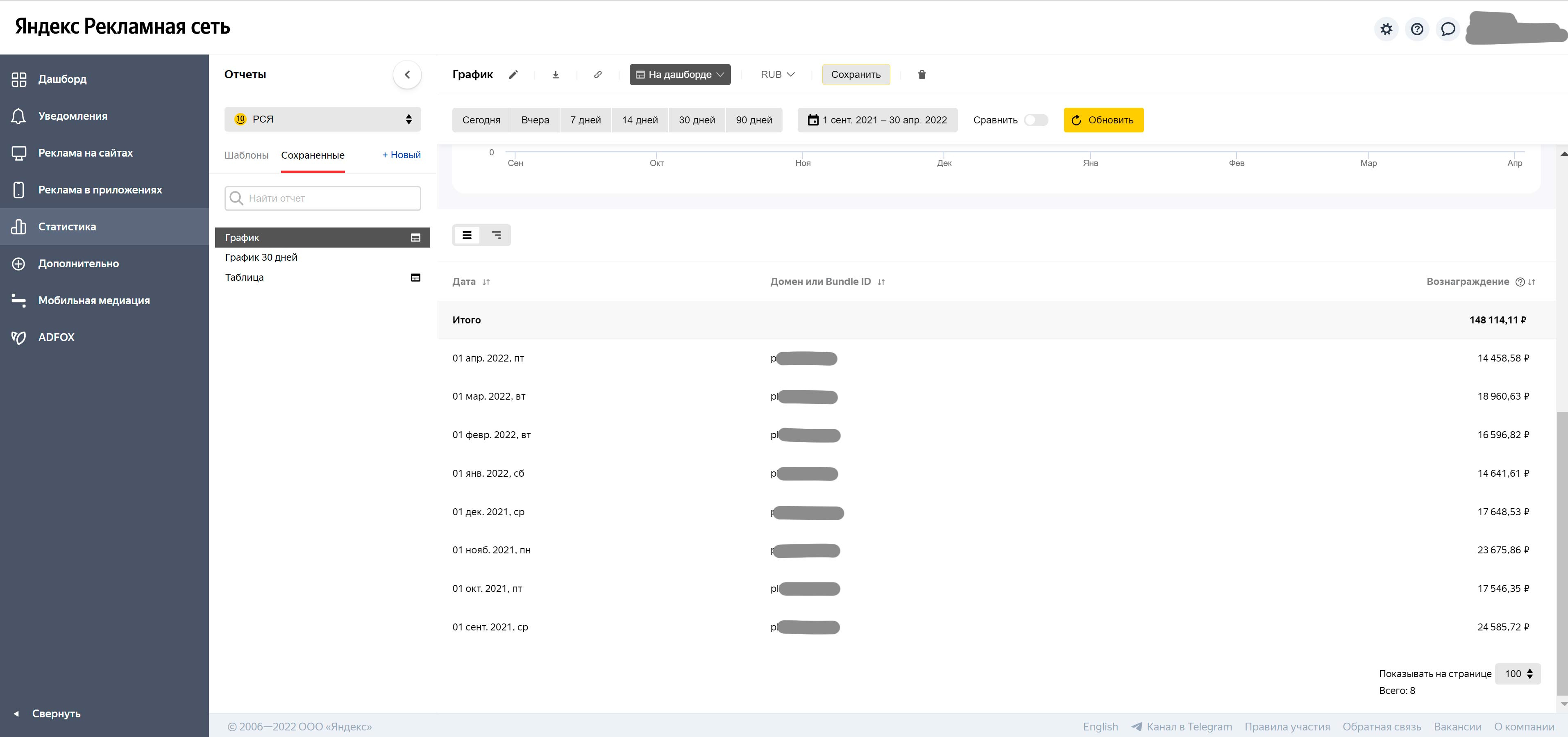Click the download report icon

click(x=555, y=74)
